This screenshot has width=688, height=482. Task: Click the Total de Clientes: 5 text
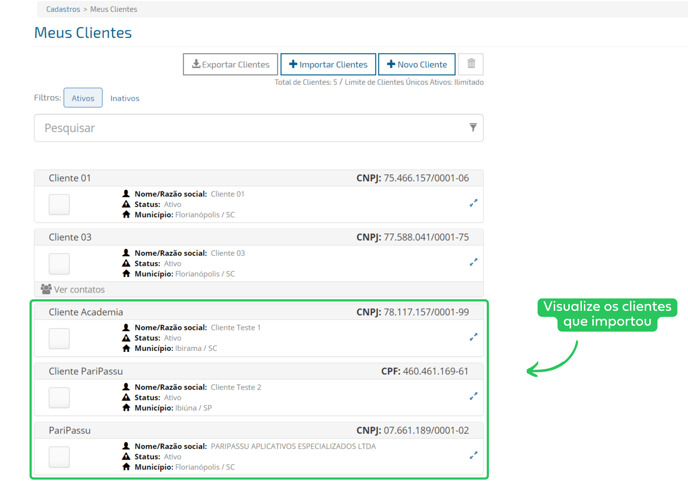(306, 82)
